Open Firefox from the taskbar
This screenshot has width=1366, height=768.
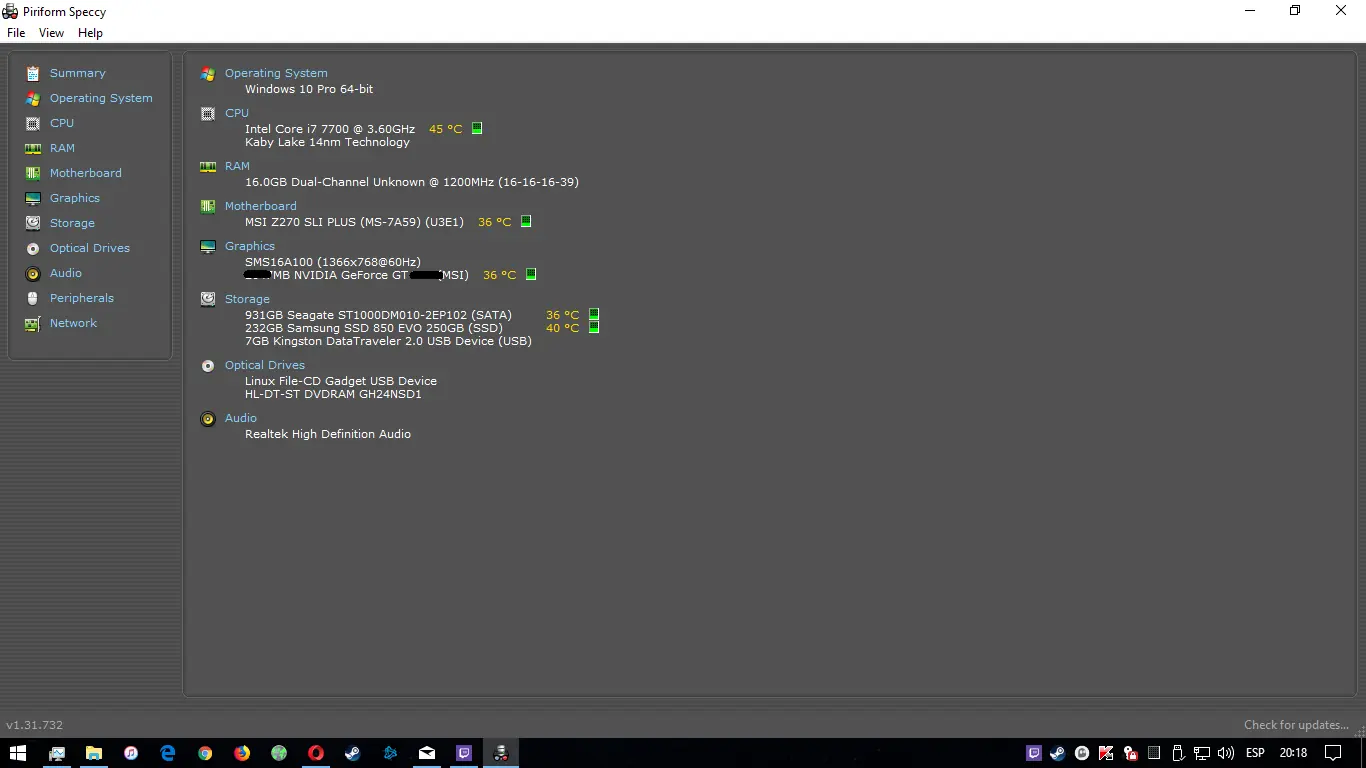pos(241,753)
